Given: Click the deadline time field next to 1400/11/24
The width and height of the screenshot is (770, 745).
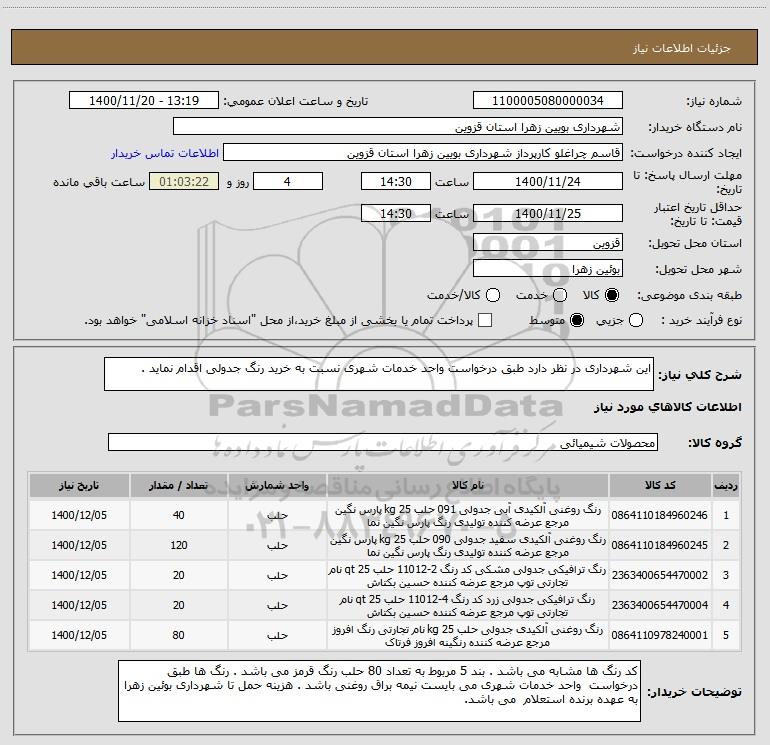Looking at the screenshot, I should coord(396,181).
